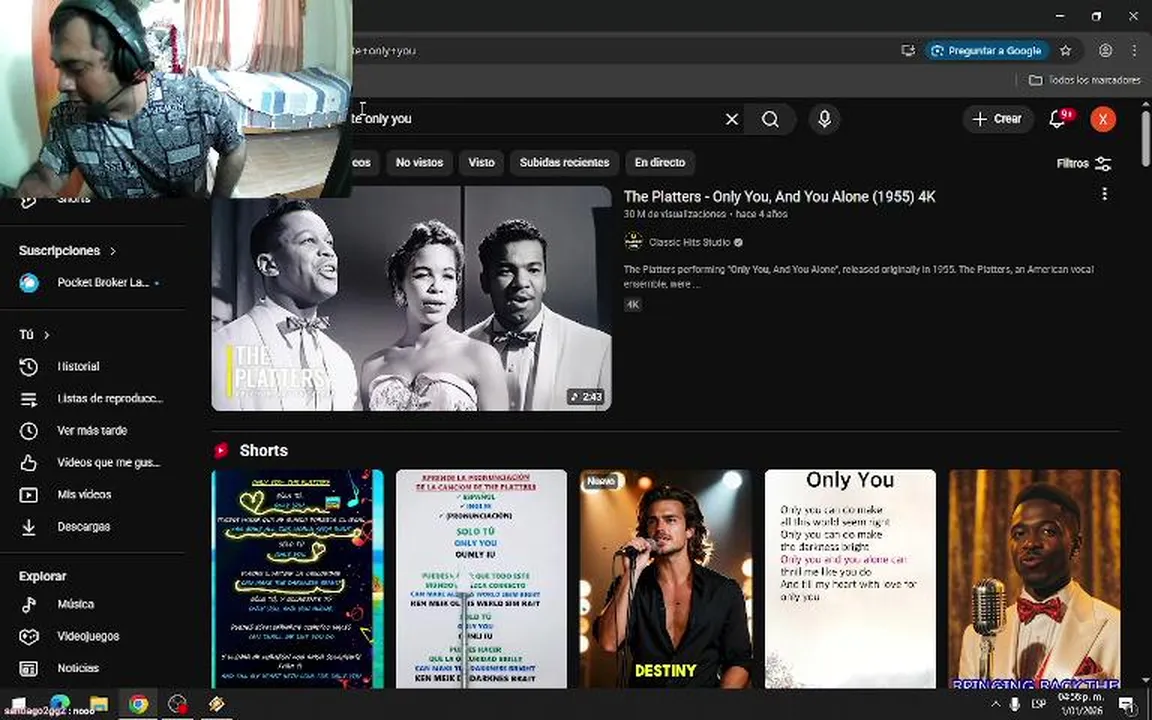1152x720 pixels.
Task: Open the Videojuegos controller icon
Action: (x=29, y=636)
